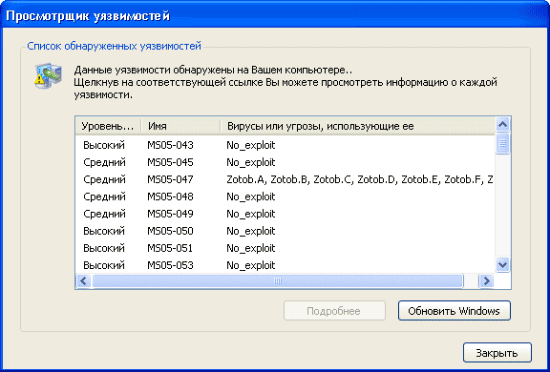Image resolution: width=550 pixels, height=372 pixels.
Task: Click No_exploit in the MS05-050 row
Action: pos(250,231)
